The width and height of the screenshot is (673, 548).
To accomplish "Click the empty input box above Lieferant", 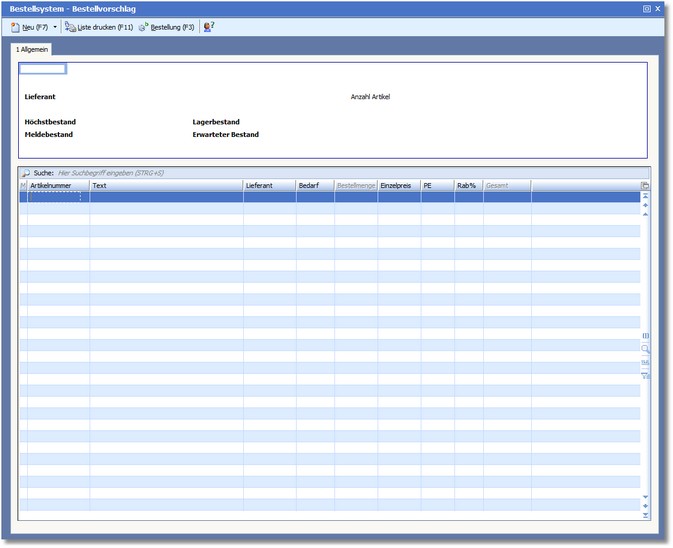I will click(x=43, y=69).
